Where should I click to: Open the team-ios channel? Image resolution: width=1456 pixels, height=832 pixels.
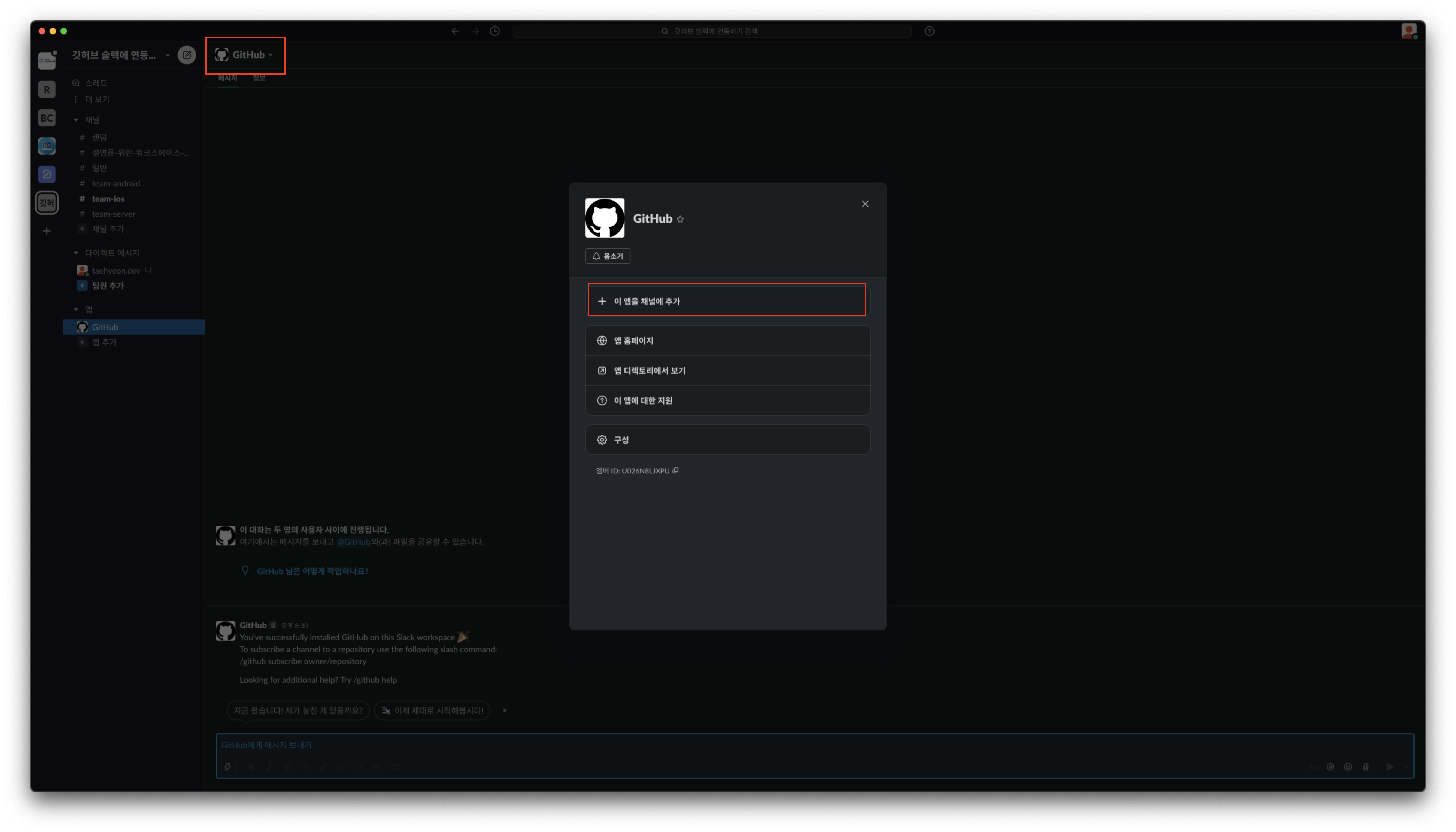(x=108, y=199)
